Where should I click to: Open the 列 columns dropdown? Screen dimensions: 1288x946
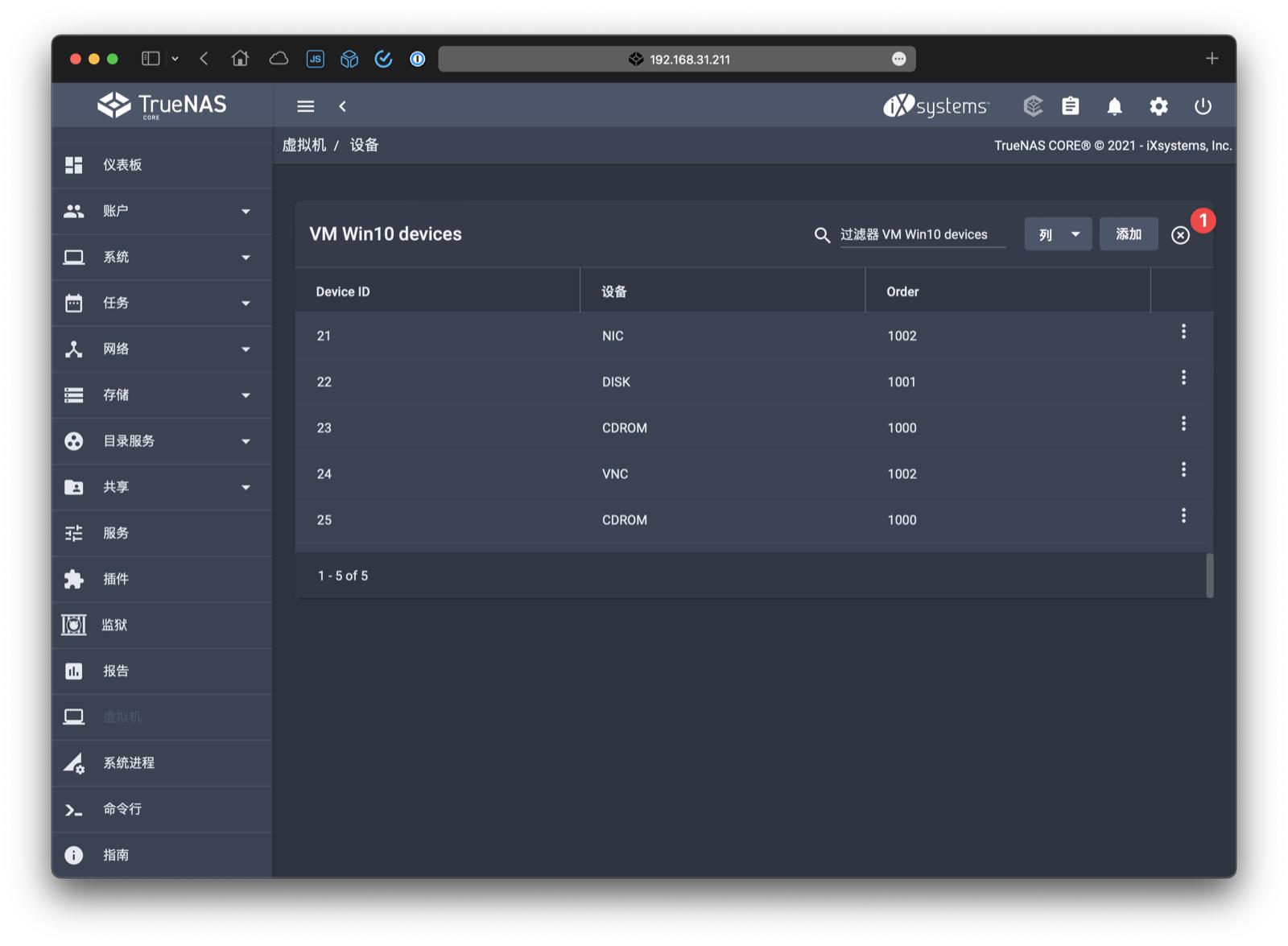(1057, 234)
